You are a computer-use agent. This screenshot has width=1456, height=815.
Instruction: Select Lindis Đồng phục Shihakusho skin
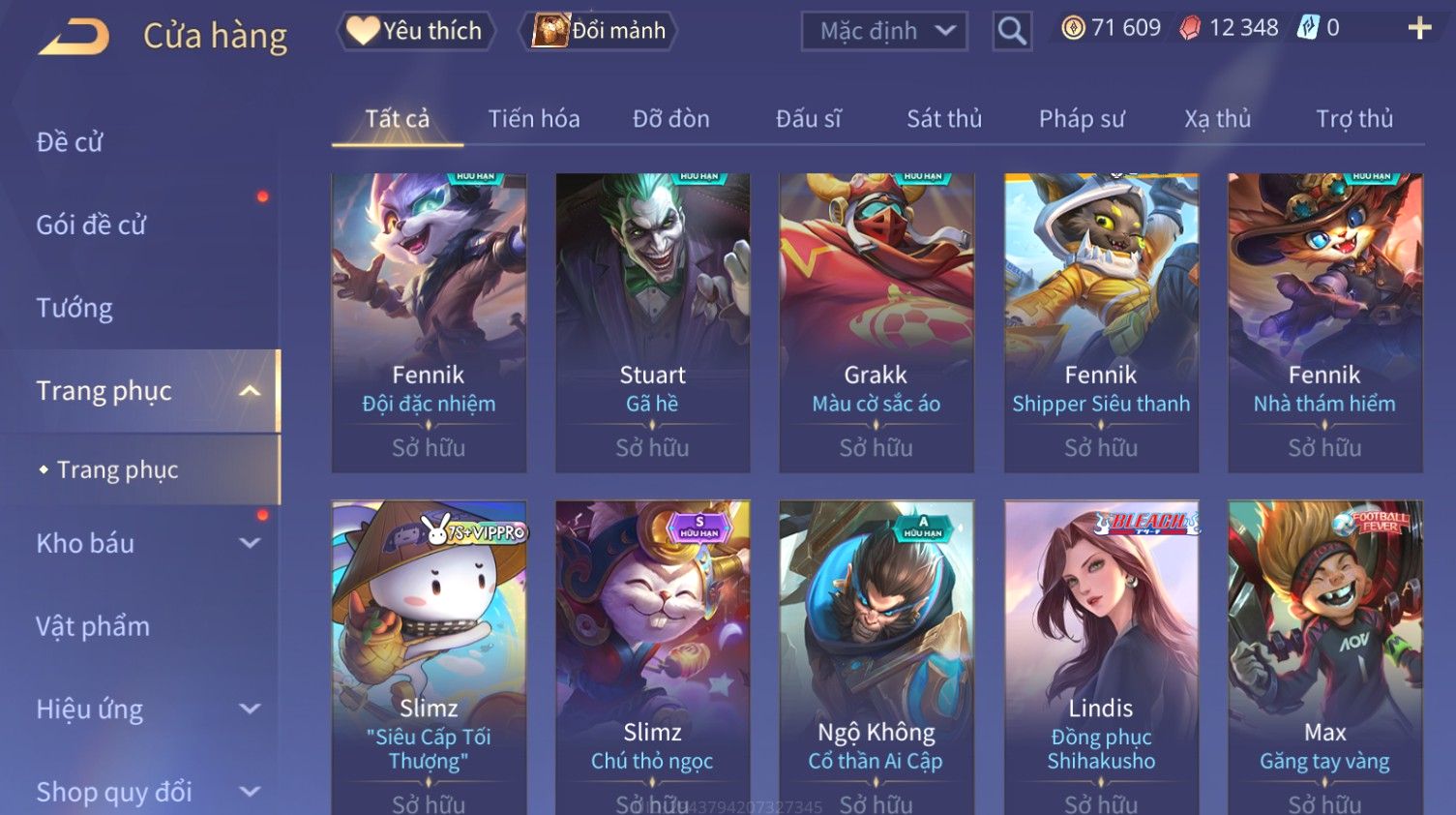click(x=1101, y=657)
